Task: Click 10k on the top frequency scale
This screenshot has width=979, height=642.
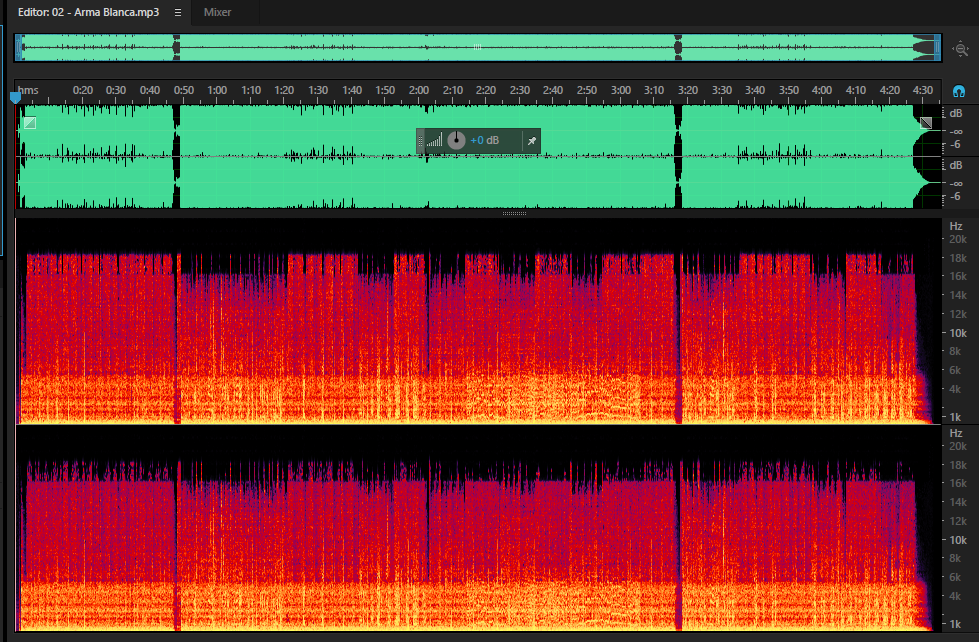Action: (x=958, y=333)
